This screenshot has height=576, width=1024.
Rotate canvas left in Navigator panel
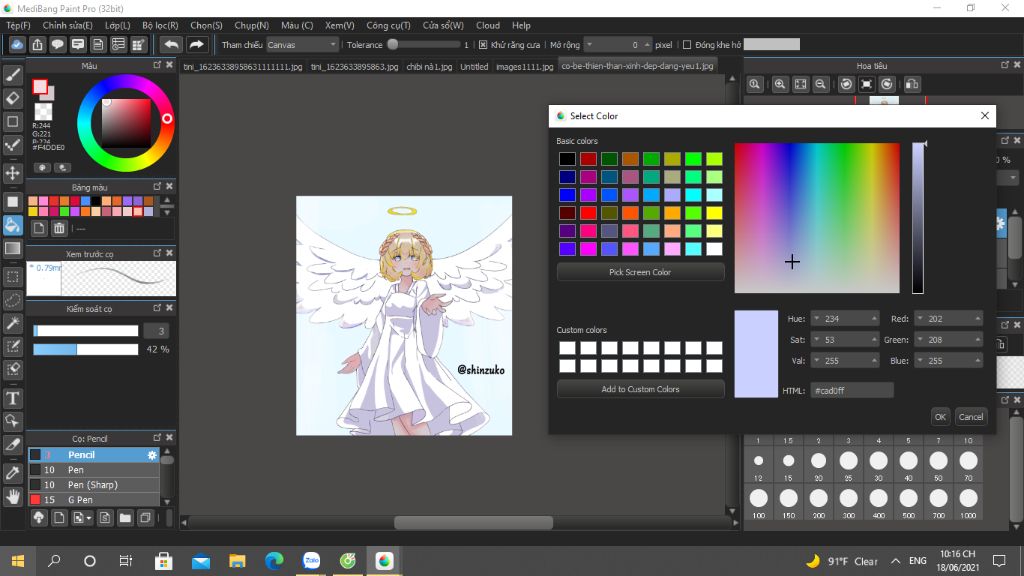[846, 84]
